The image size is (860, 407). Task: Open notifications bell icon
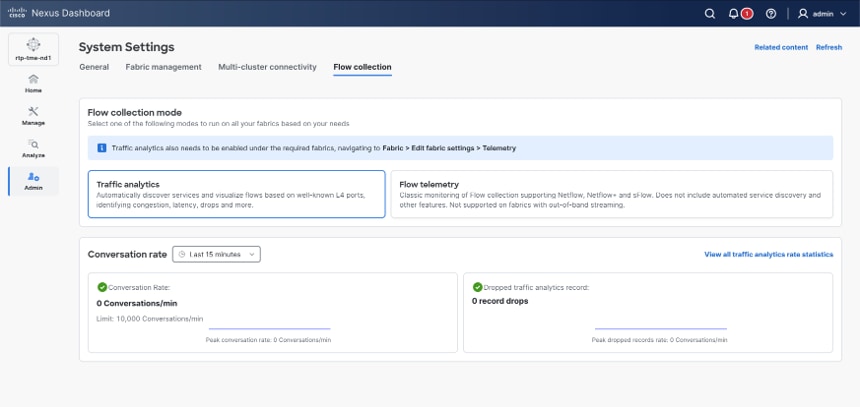(733, 14)
